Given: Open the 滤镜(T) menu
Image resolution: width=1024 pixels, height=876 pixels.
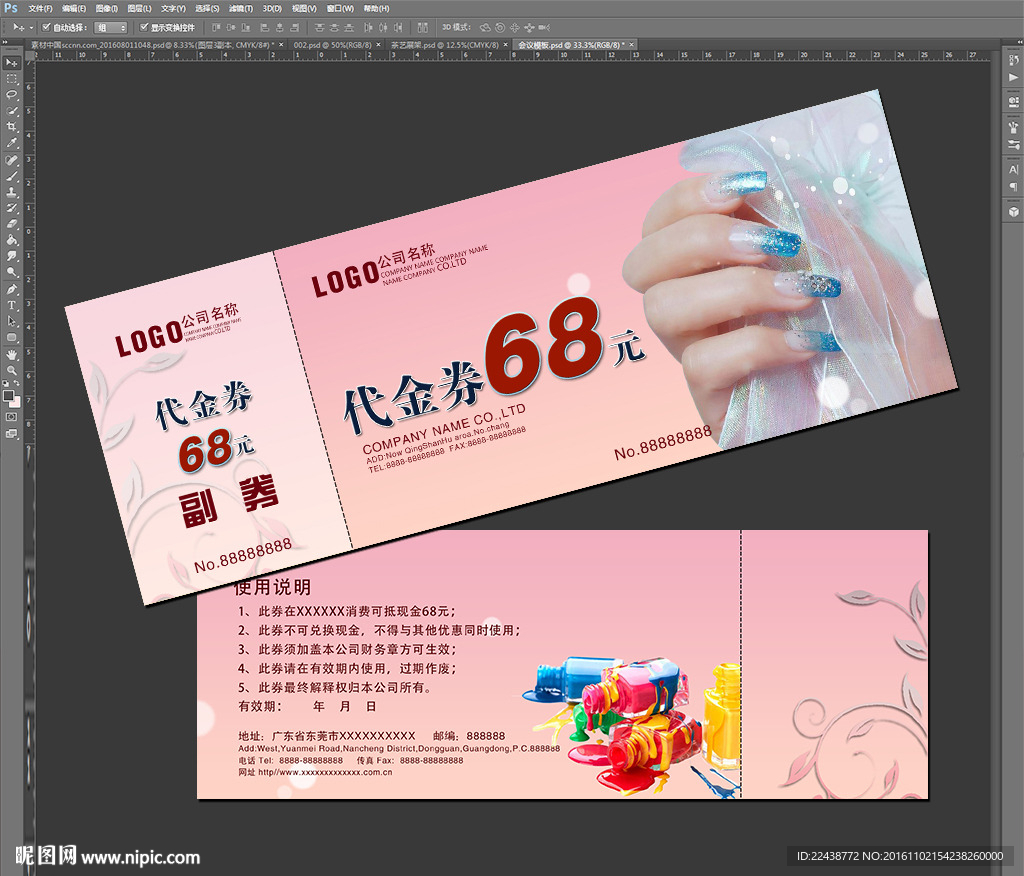Looking at the screenshot, I should (x=241, y=8).
